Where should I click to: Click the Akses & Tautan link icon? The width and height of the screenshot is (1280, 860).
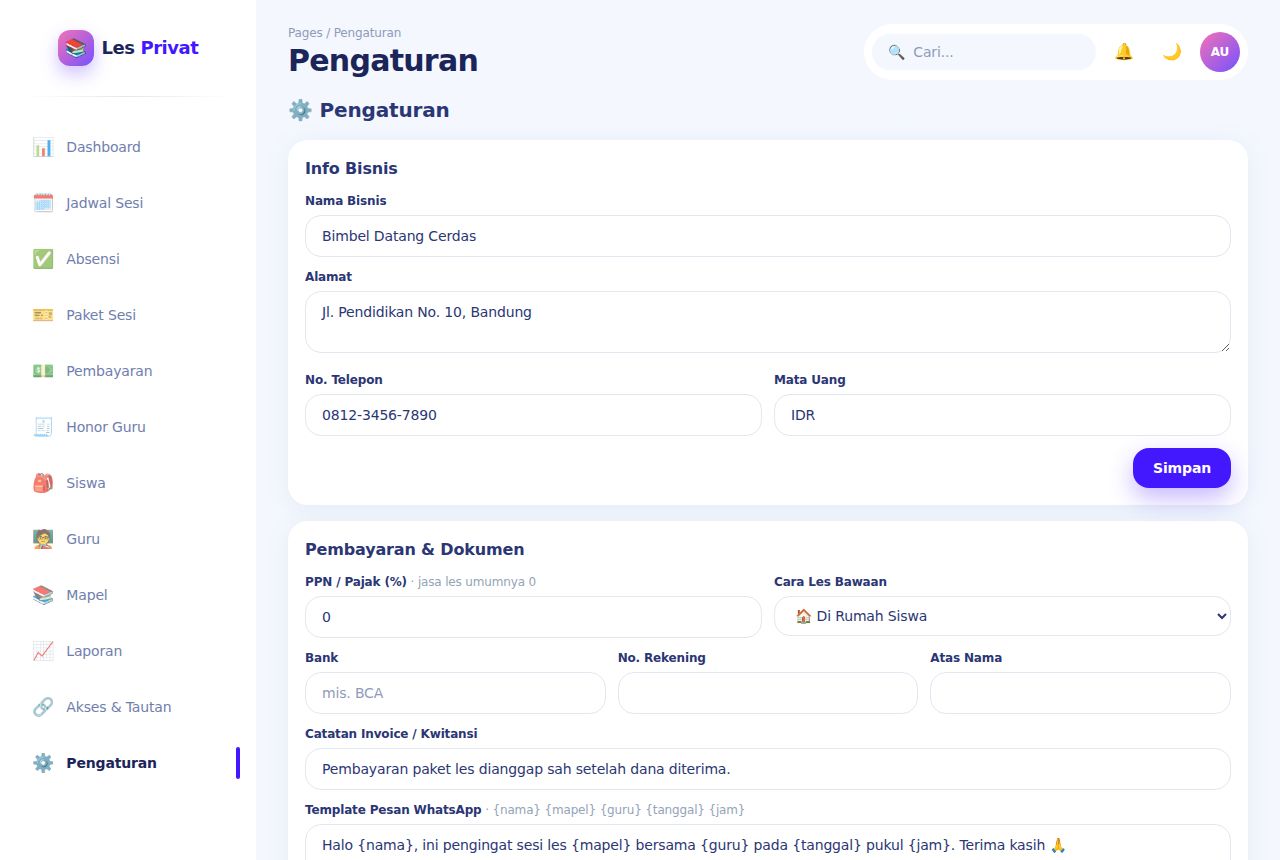pos(43,707)
